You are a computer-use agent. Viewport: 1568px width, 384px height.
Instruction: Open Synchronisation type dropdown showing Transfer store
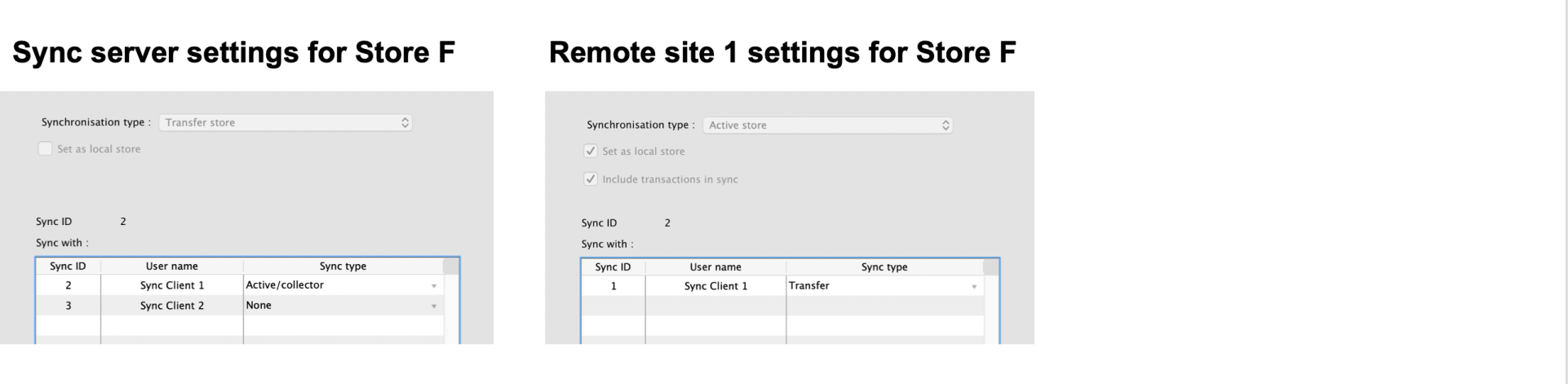pos(285,122)
